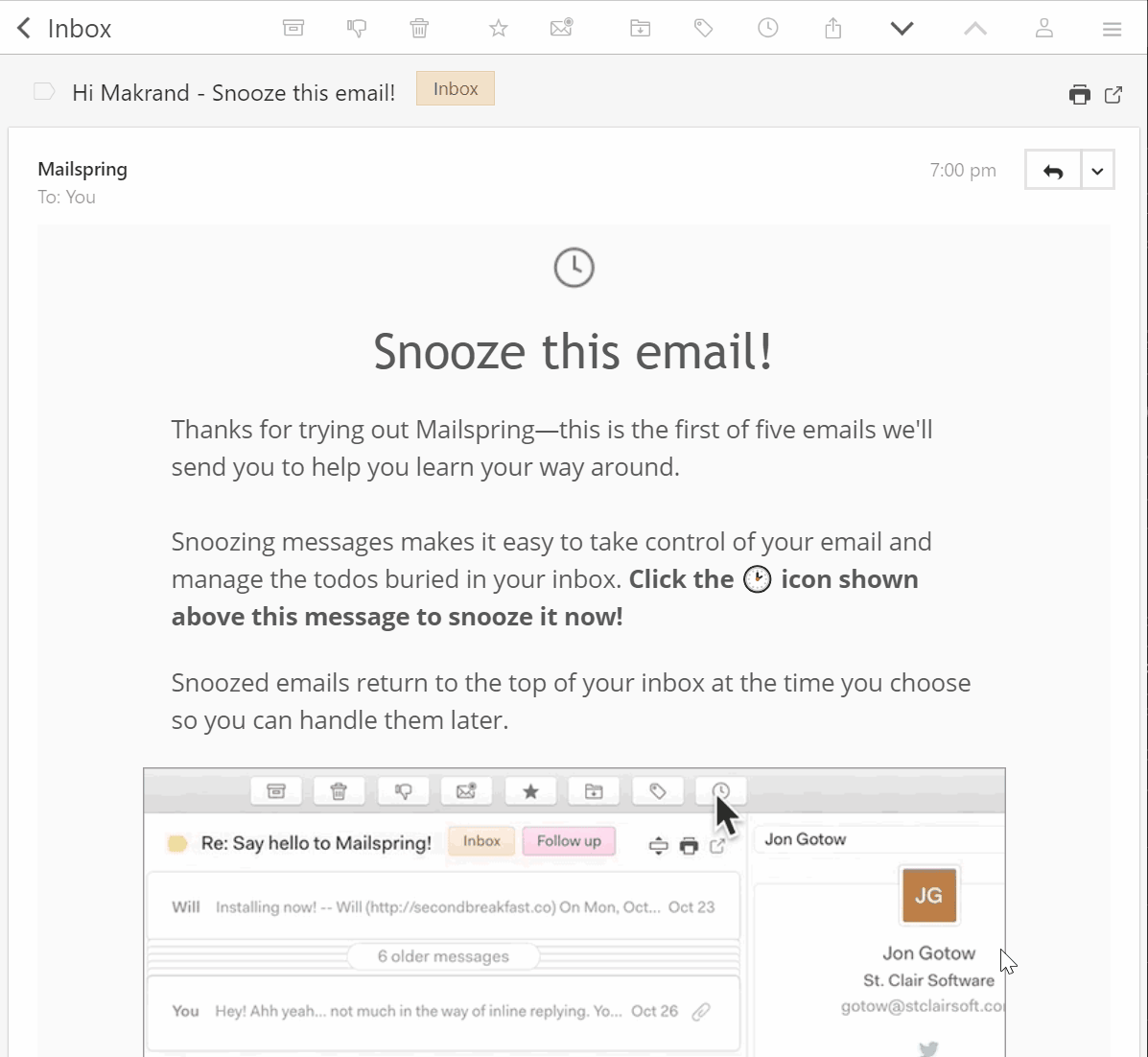This screenshot has height=1057, width=1148.
Task: Move the email to trash
Action: pyautogui.click(x=419, y=28)
